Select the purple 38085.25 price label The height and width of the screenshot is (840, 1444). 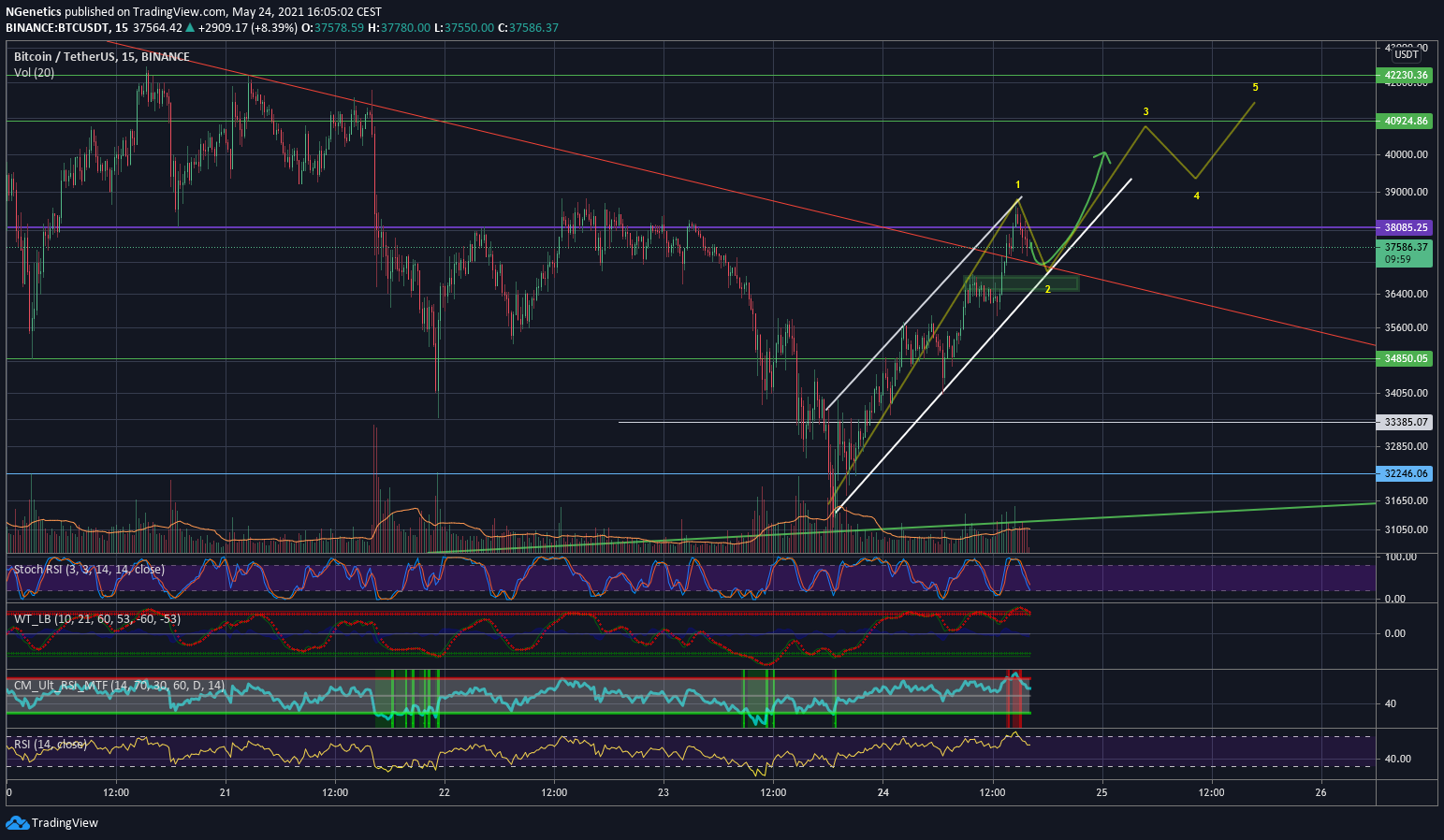(1406, 227)
